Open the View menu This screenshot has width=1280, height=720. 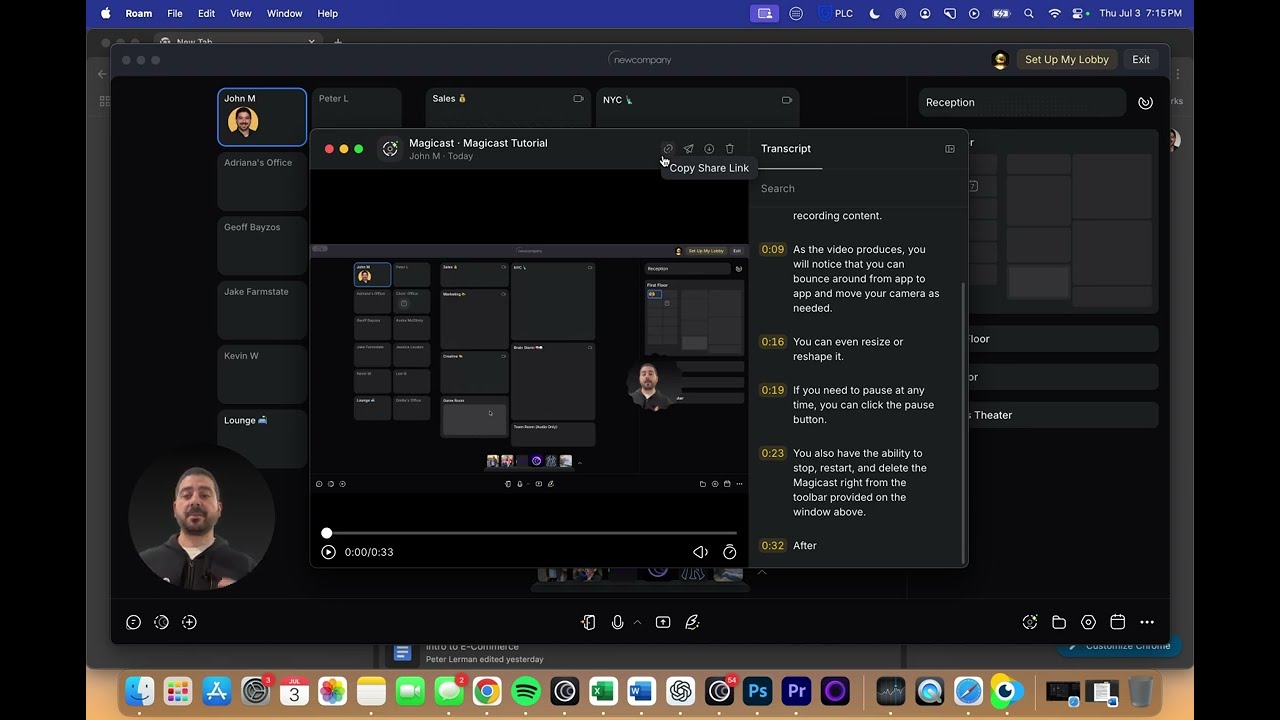click(x=241, y=14)
